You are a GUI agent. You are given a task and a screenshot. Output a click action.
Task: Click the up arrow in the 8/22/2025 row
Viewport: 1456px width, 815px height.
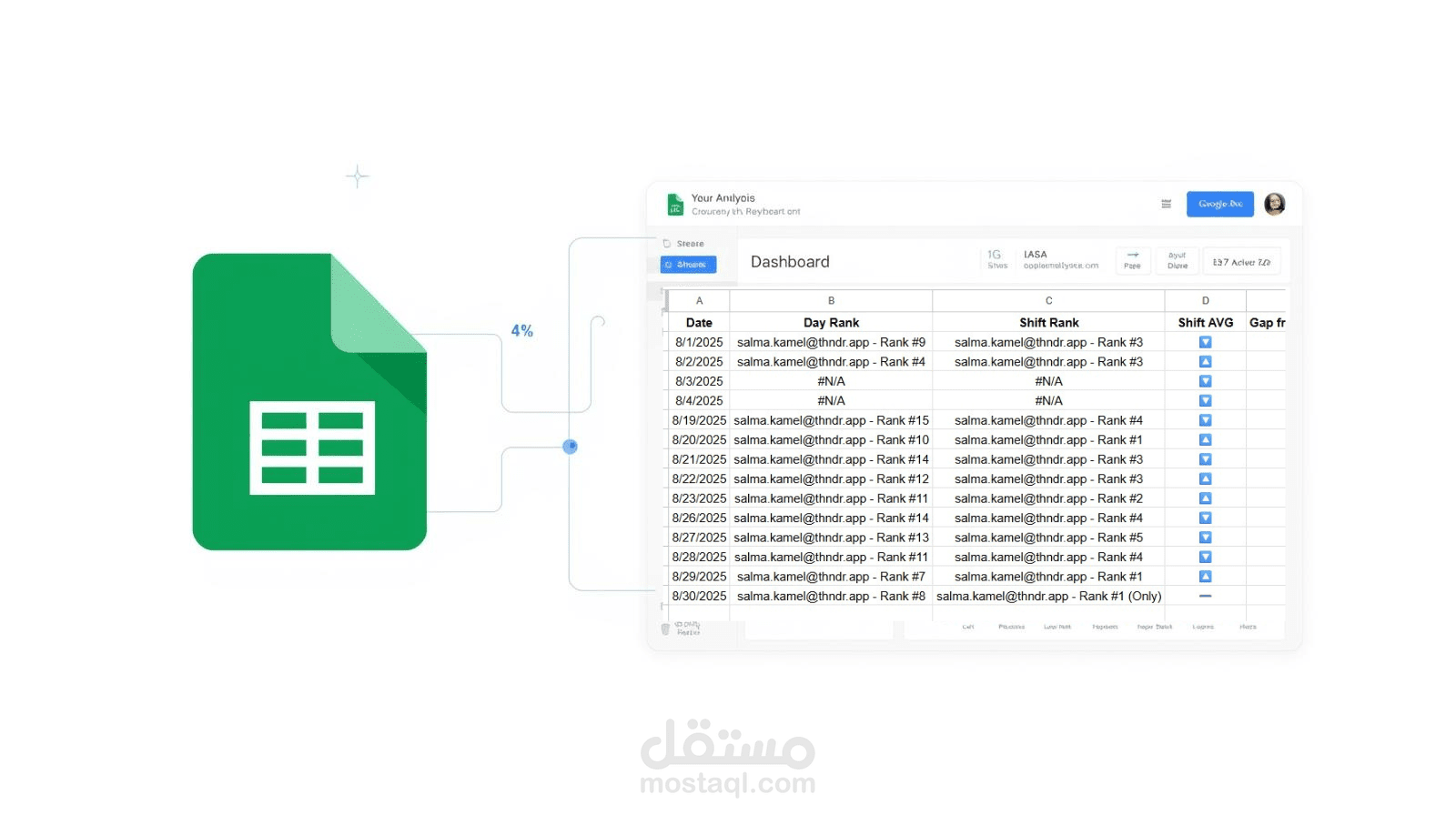tap(1205, 479)
